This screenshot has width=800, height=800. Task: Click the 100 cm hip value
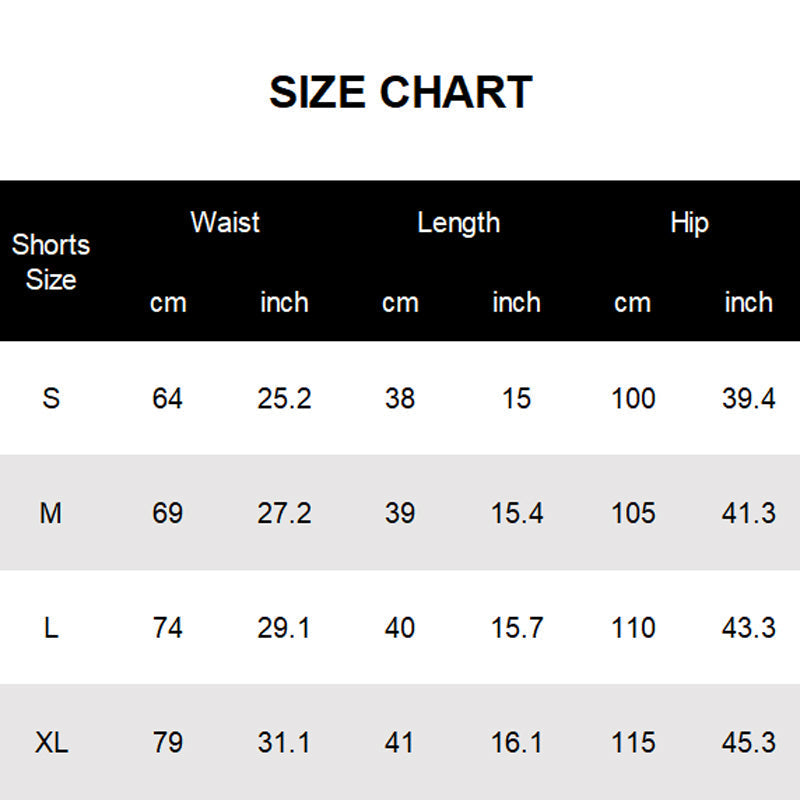(633, 398)
